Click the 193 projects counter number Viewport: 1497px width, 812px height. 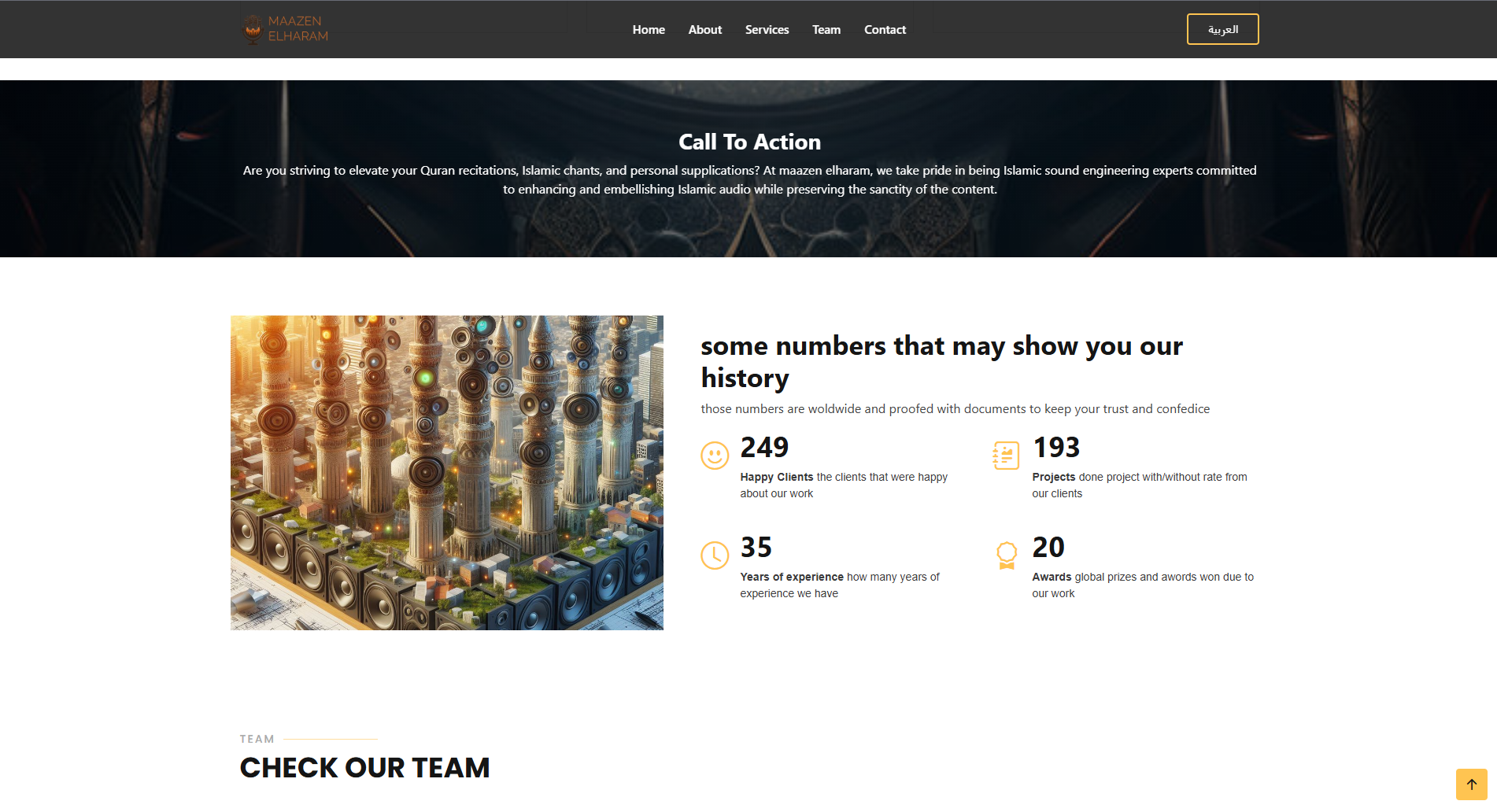click(x=1056, y=448)
